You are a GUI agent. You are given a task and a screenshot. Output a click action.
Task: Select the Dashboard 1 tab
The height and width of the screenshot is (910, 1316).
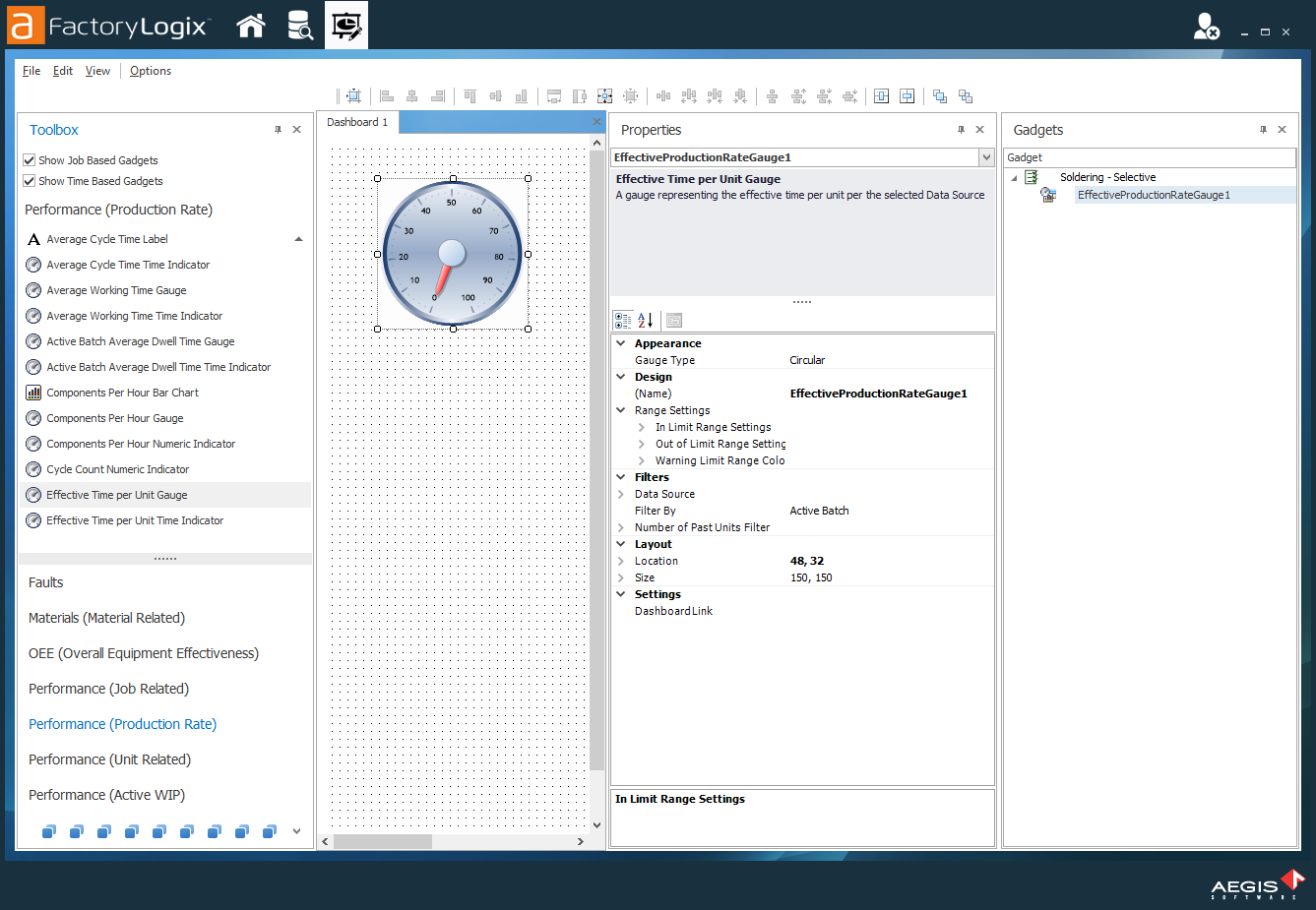[x=356, y=123]
